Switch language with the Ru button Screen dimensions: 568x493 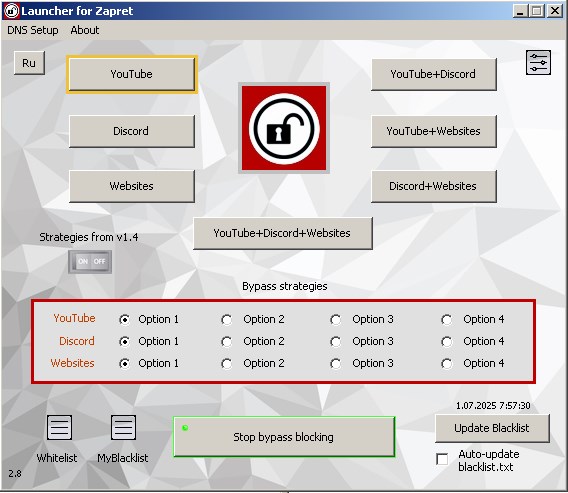[29, 63]
